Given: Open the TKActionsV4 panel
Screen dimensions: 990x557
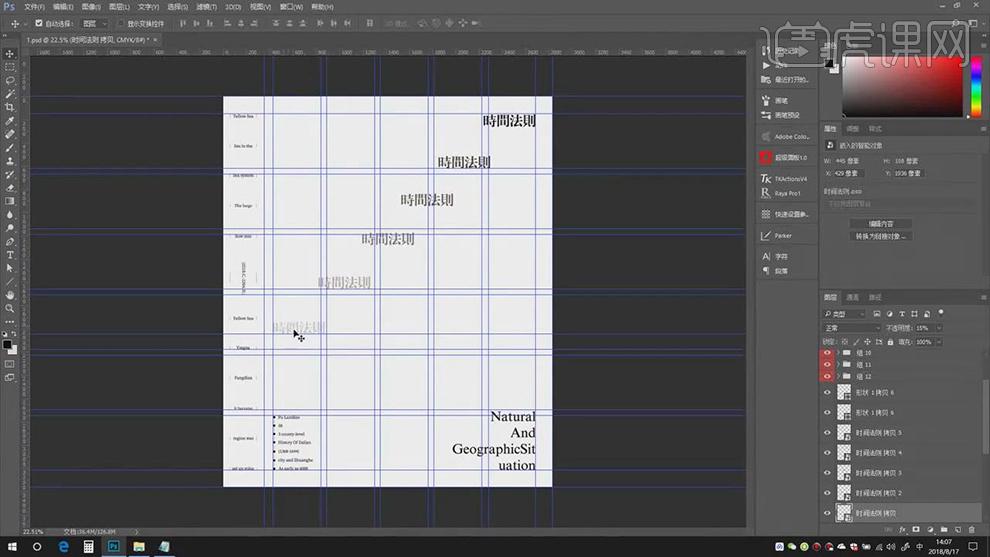Looking at the screenshot, I should 784,179.
